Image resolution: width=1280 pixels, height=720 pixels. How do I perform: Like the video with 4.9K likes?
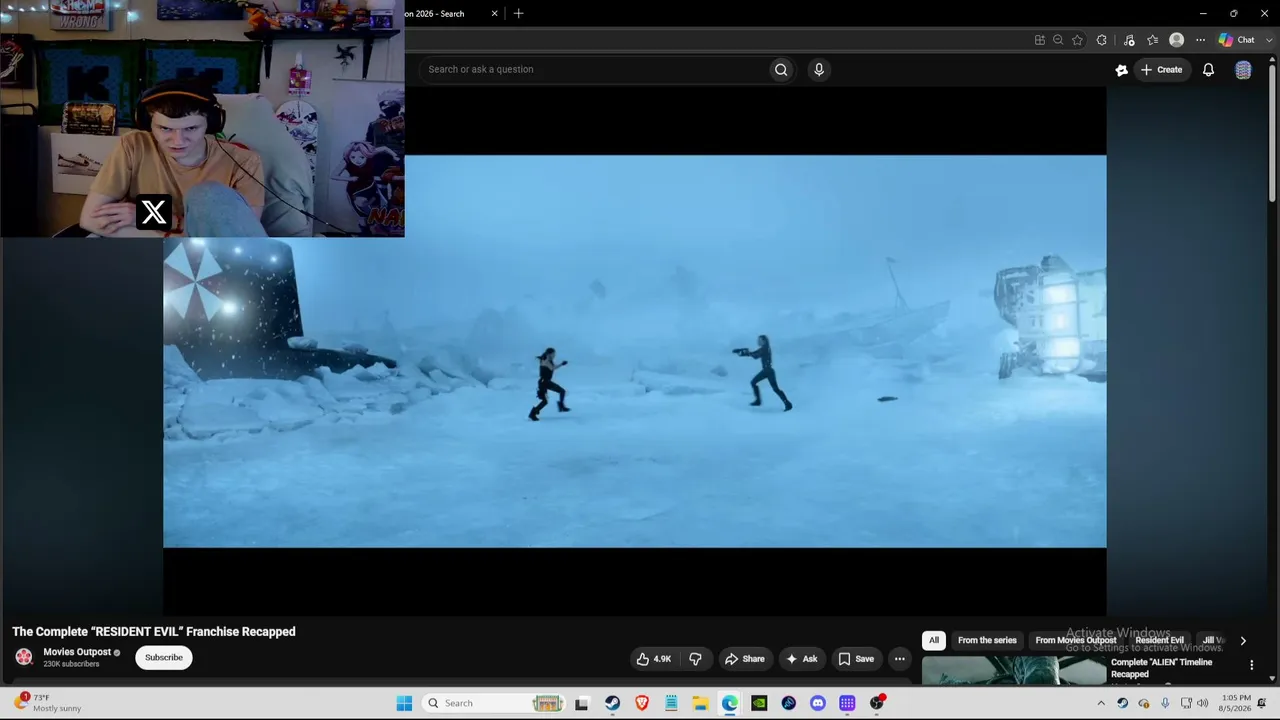[654, 659]
